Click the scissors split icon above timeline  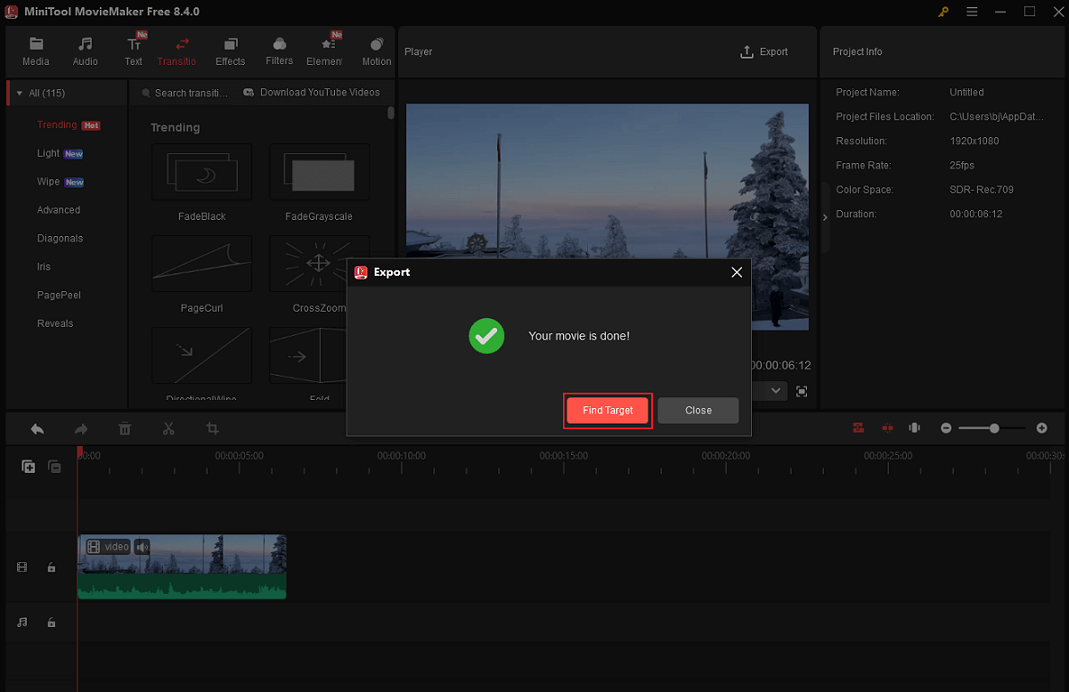click(168, 428)
